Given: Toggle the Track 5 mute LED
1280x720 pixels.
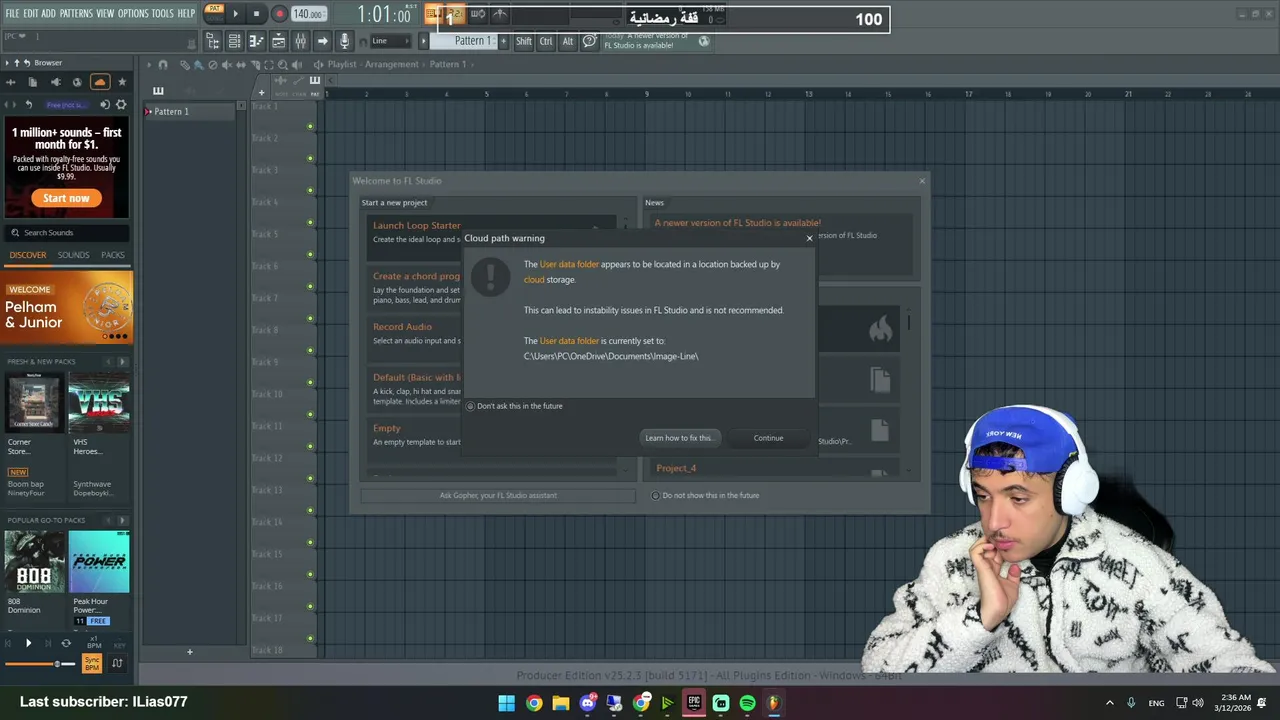Looking at the screenshot, I should pos(310,254).
